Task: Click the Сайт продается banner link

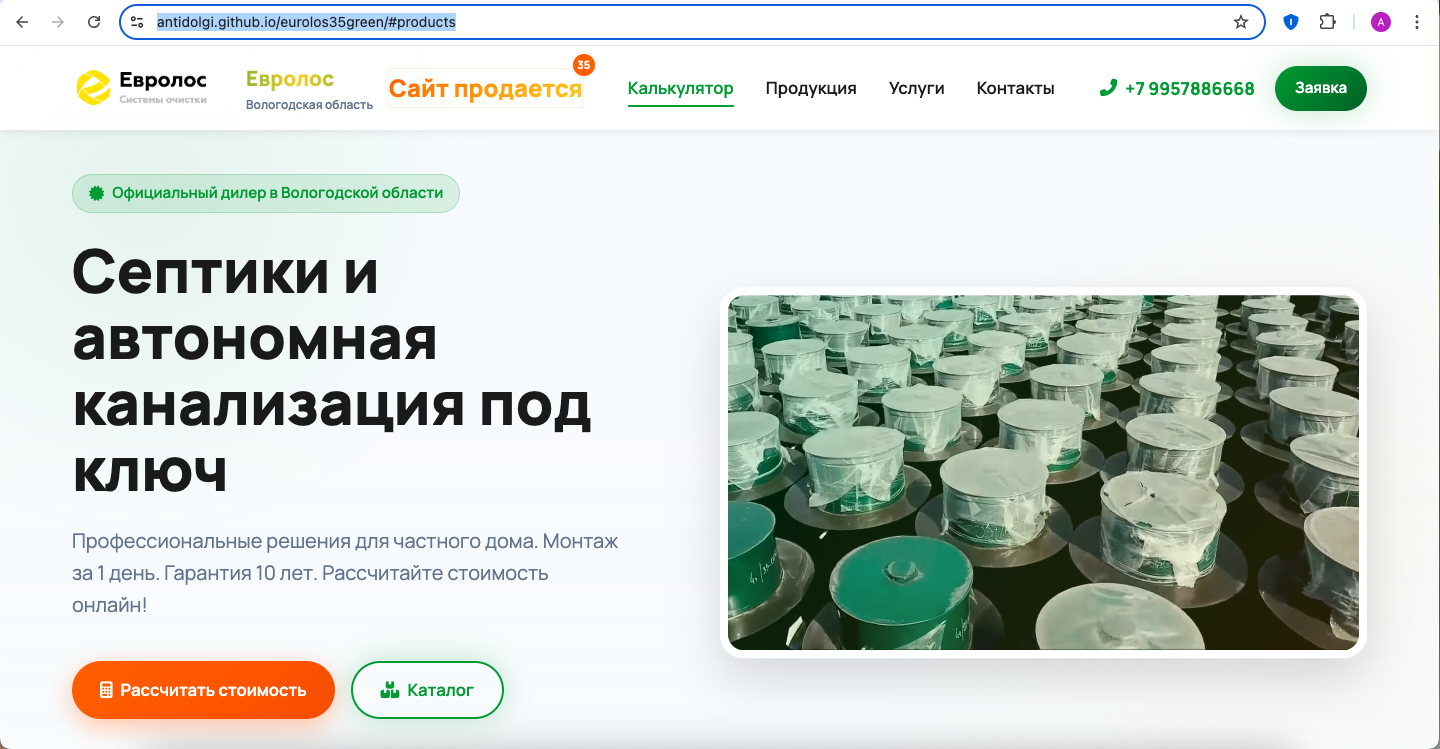Action: [485, 89]
